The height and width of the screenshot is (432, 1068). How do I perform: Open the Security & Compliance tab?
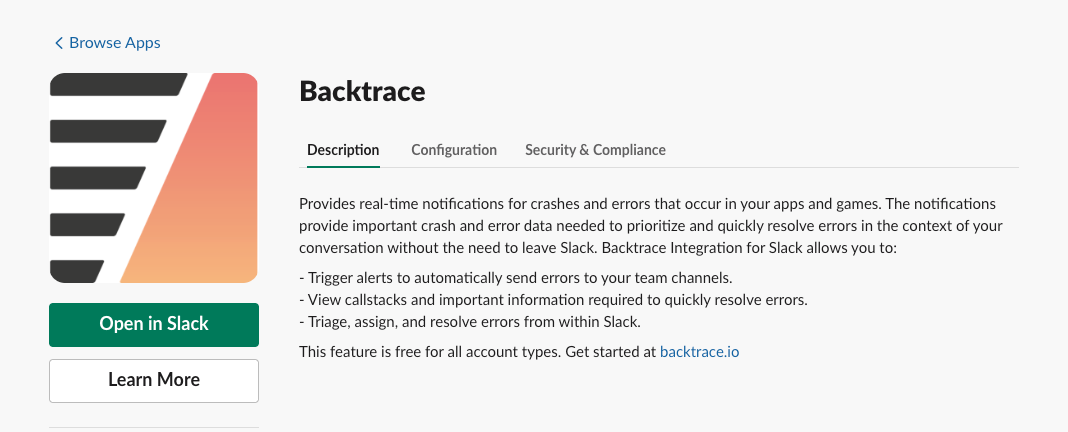click(x=595, y=150)
